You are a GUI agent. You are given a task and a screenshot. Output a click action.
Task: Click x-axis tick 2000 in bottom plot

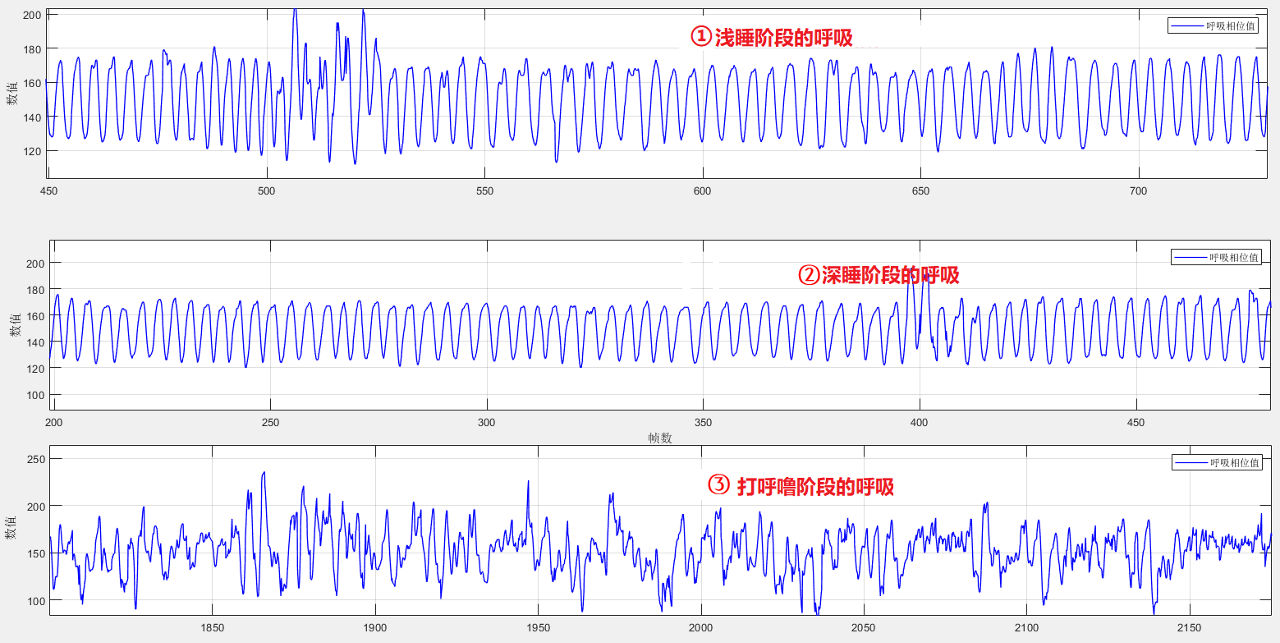click(x=701, y=628)
